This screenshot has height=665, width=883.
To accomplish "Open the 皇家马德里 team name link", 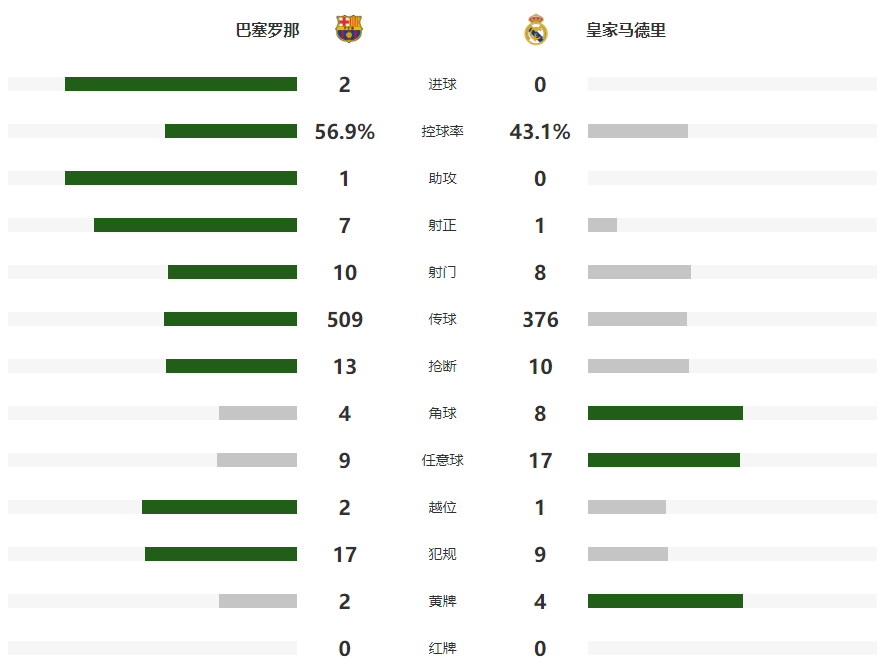I will coord(626,30).
